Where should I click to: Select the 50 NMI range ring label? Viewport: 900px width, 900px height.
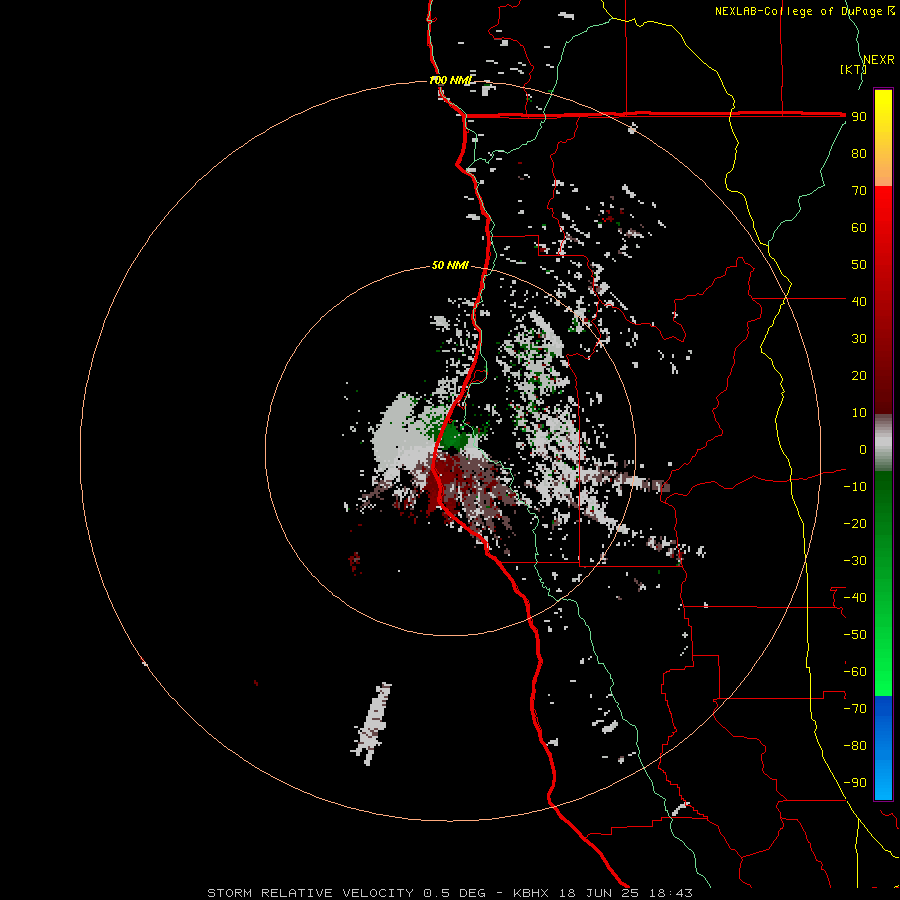click(450, 265)
